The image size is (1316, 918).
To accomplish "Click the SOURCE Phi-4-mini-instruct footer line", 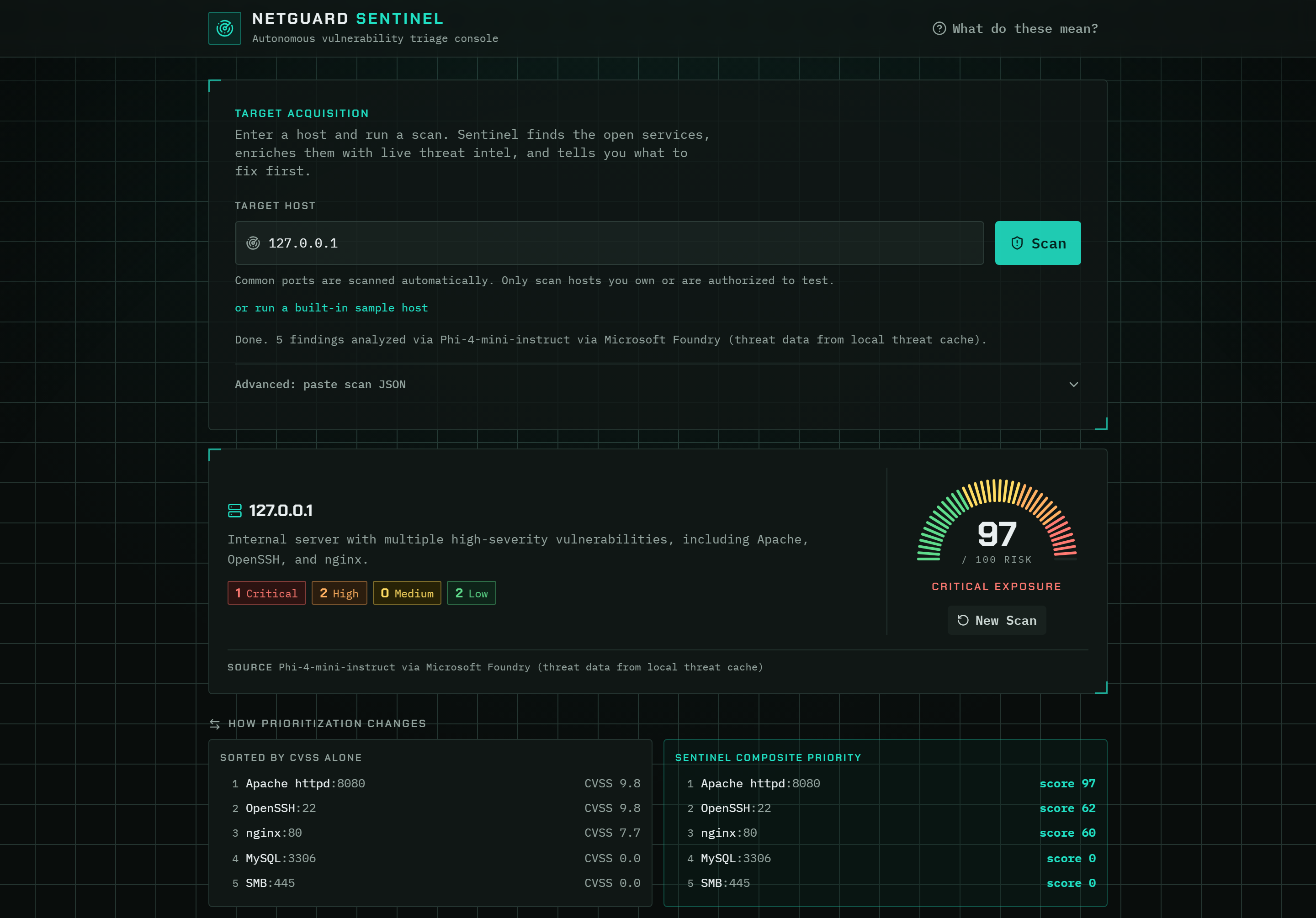I will [495, 667].
